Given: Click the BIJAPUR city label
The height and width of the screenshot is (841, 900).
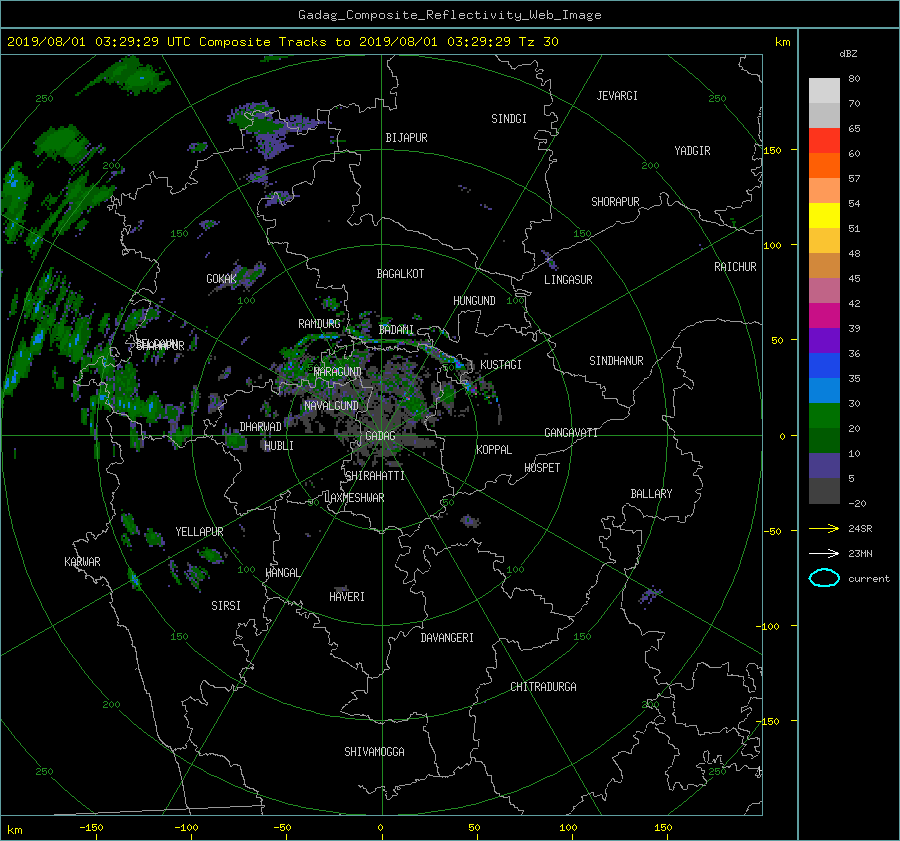Looking at the screenshot, I should click(406, 138).
